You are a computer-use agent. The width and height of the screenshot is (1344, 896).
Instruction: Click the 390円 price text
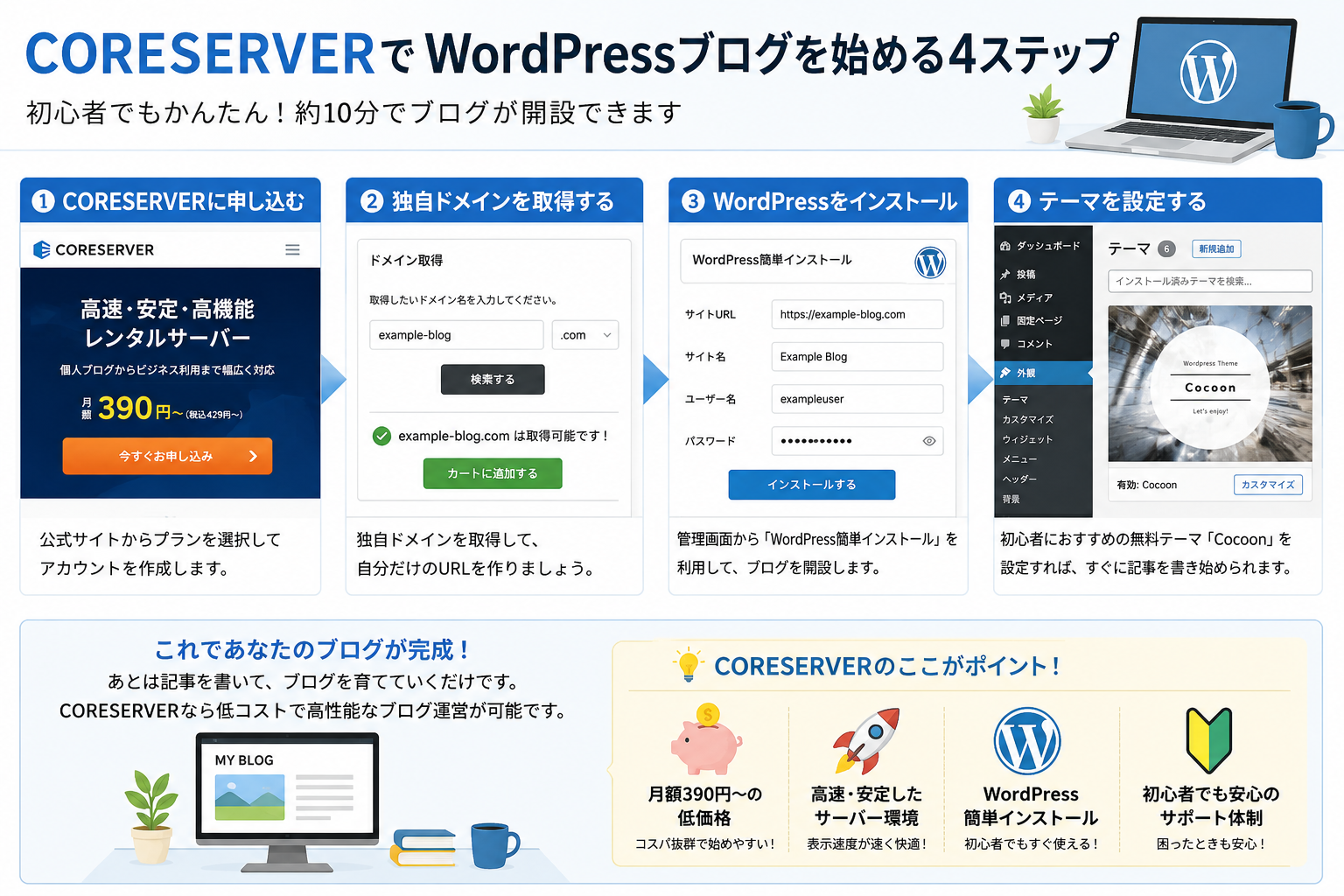pyautogui.click(x=135, y=408)
